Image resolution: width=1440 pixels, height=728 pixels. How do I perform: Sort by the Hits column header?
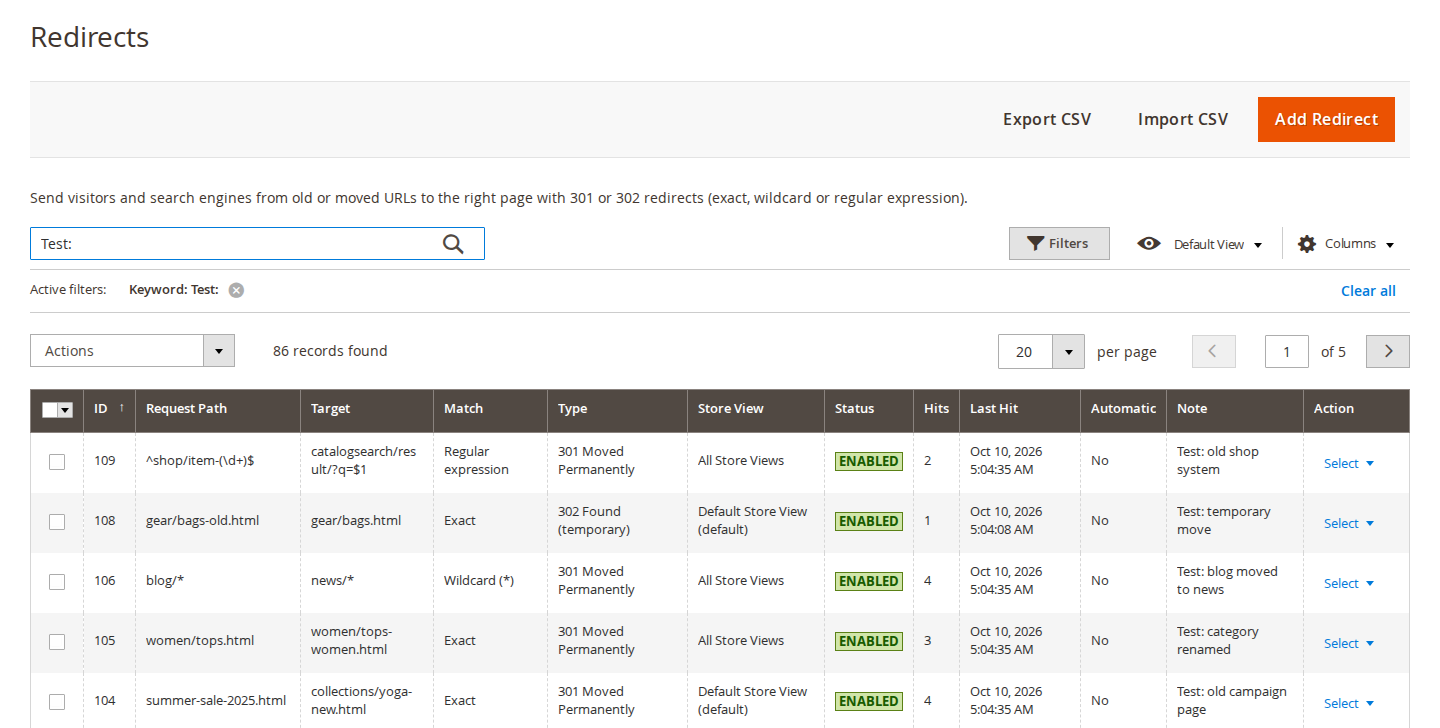[937, 409]
